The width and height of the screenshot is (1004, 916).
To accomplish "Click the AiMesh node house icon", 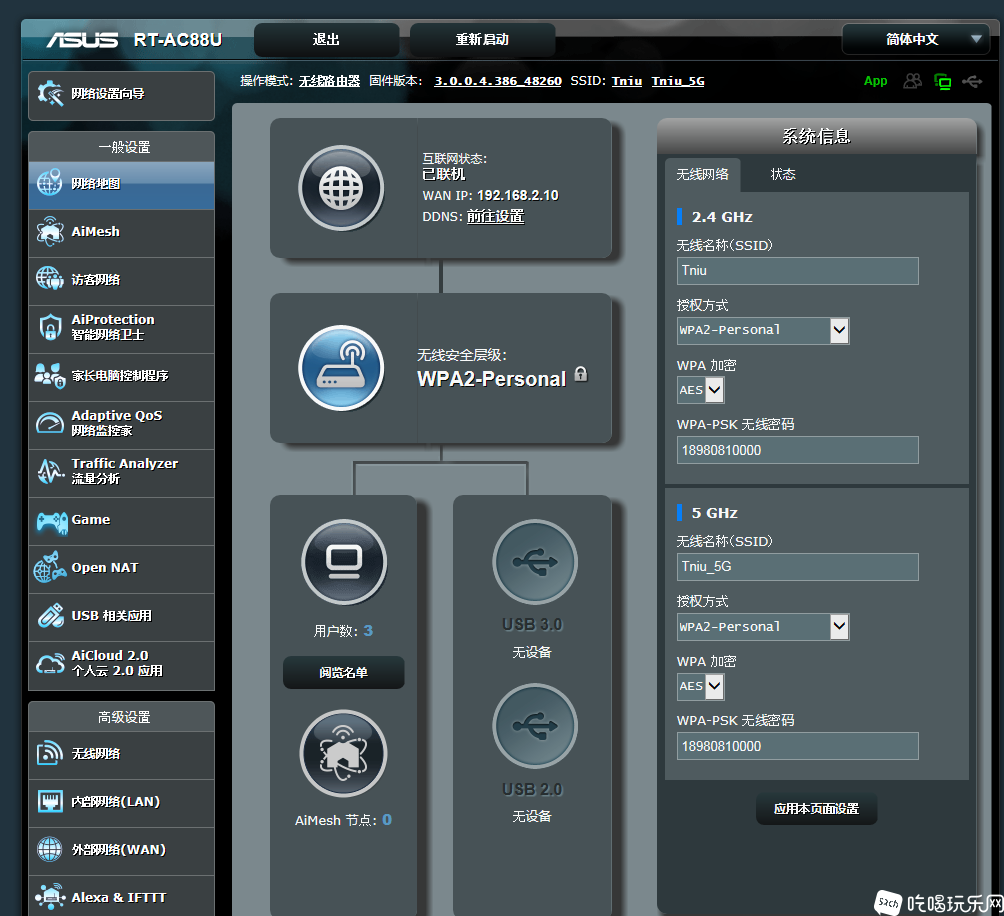I will tap(344, 753).
